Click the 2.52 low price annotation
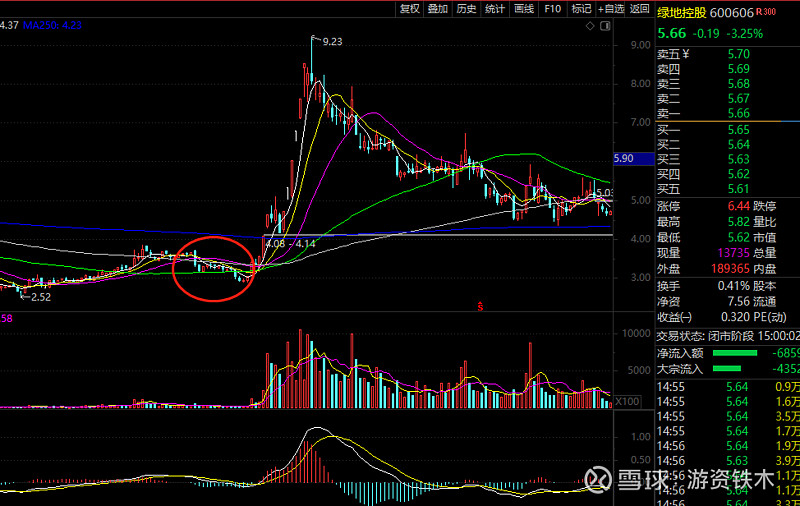The width and height of the screenshot is (800, 506). pyautogui.click(x=41, y=297)
